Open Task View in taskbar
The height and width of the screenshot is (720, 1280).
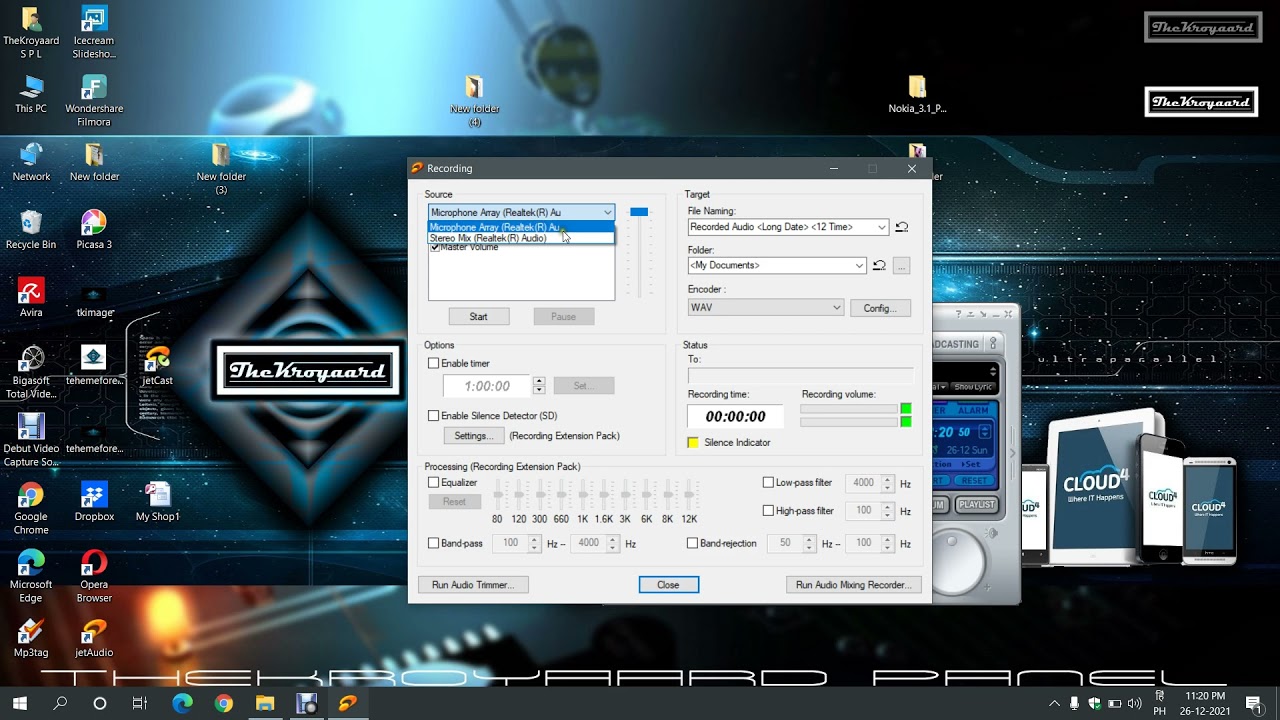[x=140, y=703]
